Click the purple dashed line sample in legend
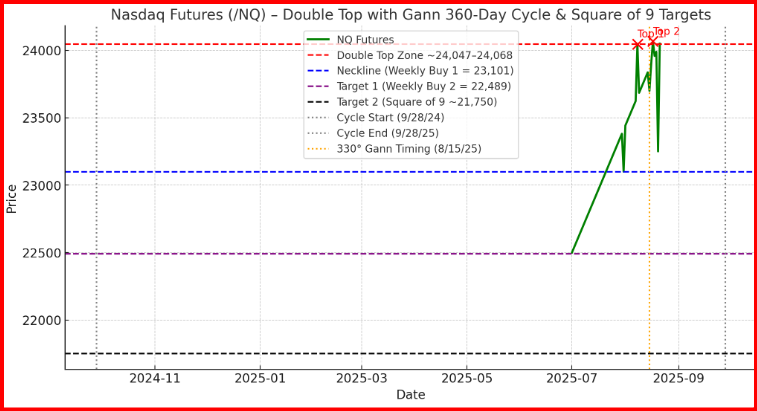 [318, 86]
